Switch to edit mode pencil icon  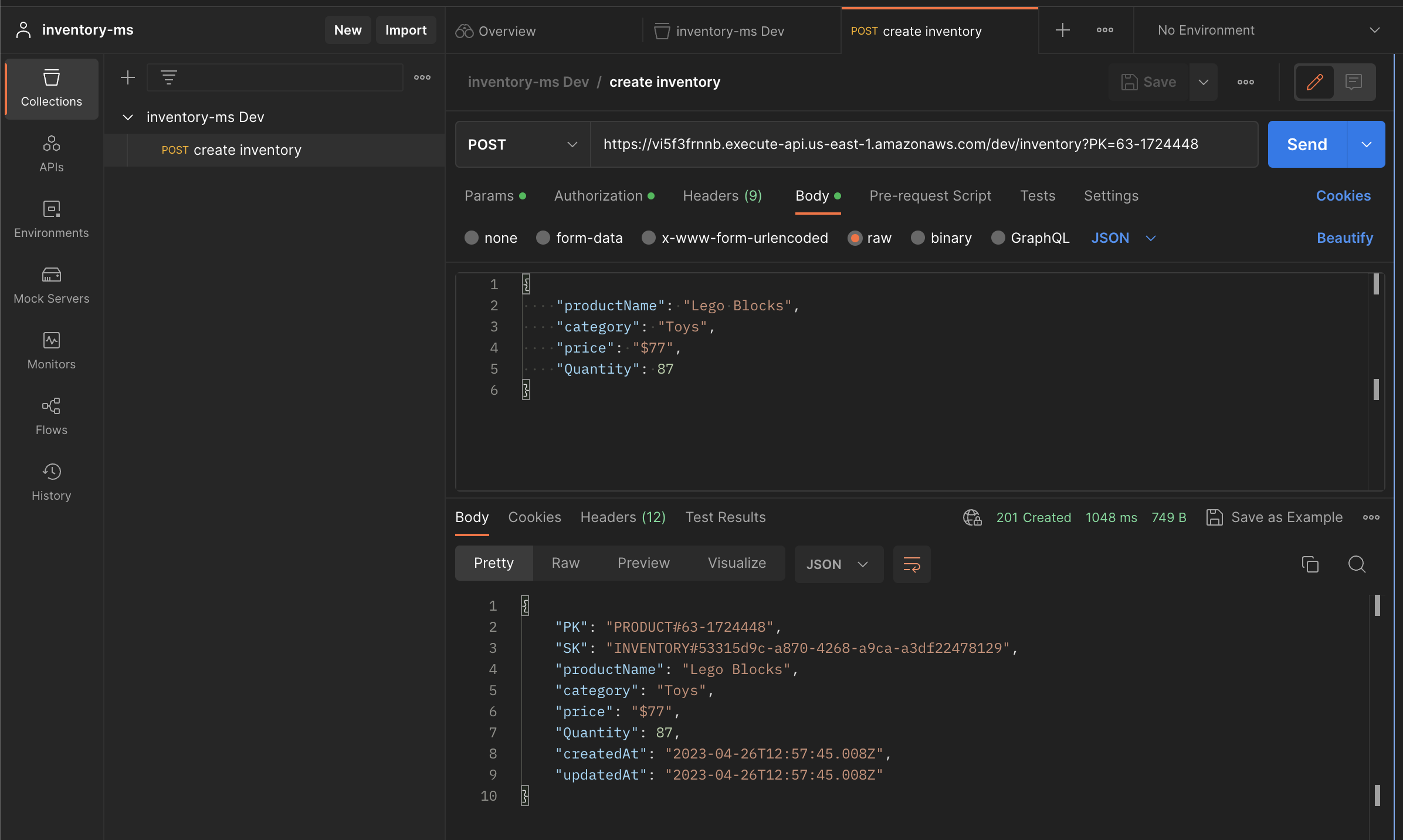click(1315, 82)
